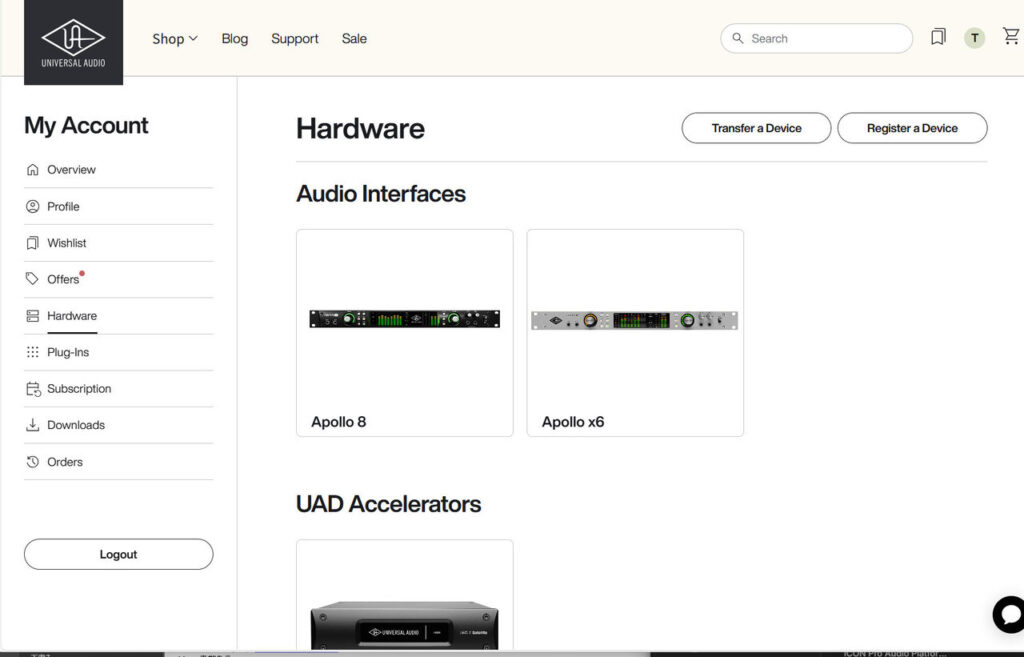Click the Register a Device button
This screenshot has height=657, width=1024.
[912, 128]
